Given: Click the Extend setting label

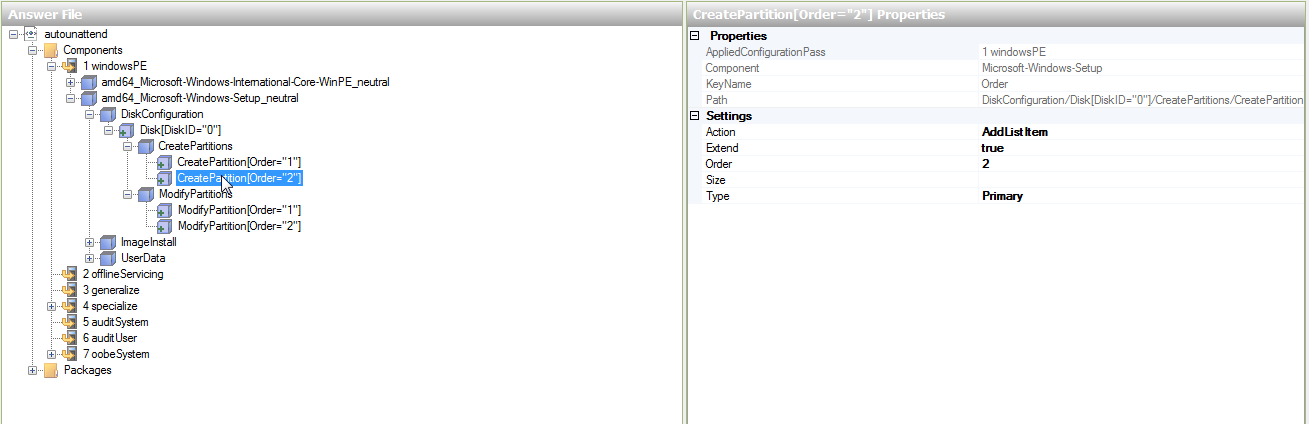Looking at the screenshot, I should pyautogui.click(x=722, y=148).
